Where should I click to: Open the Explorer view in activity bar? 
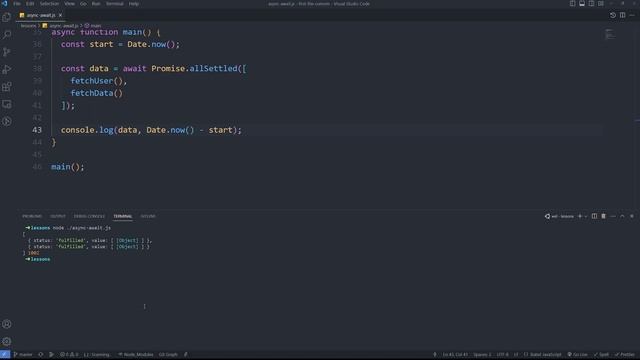click(x=7, y=17)
